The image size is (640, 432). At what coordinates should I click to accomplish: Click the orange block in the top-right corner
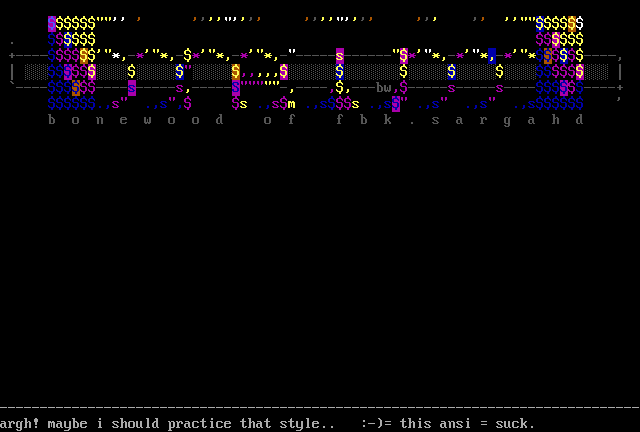coord(572,23)
